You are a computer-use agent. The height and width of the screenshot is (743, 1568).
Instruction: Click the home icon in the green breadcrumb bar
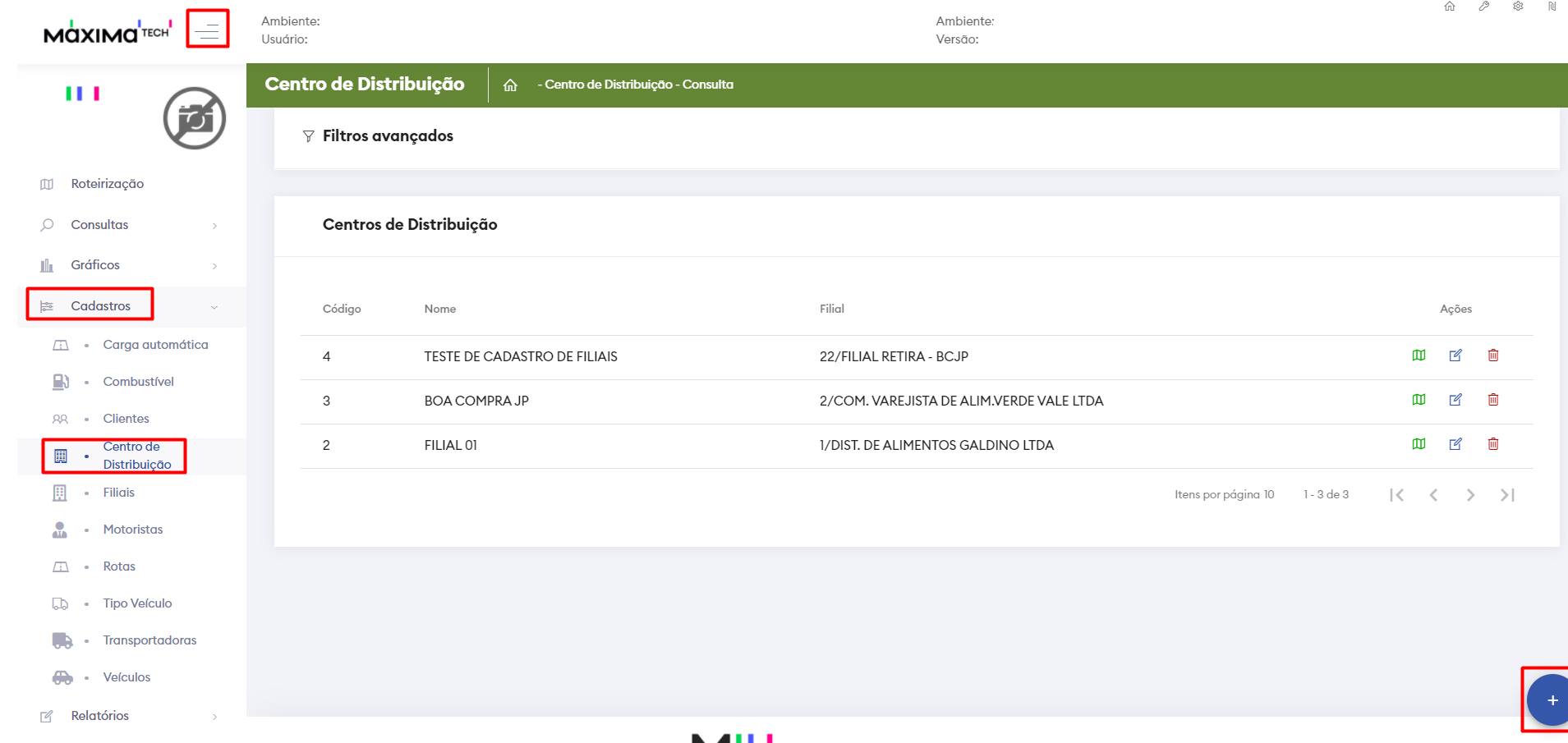[x=510, y=85]
